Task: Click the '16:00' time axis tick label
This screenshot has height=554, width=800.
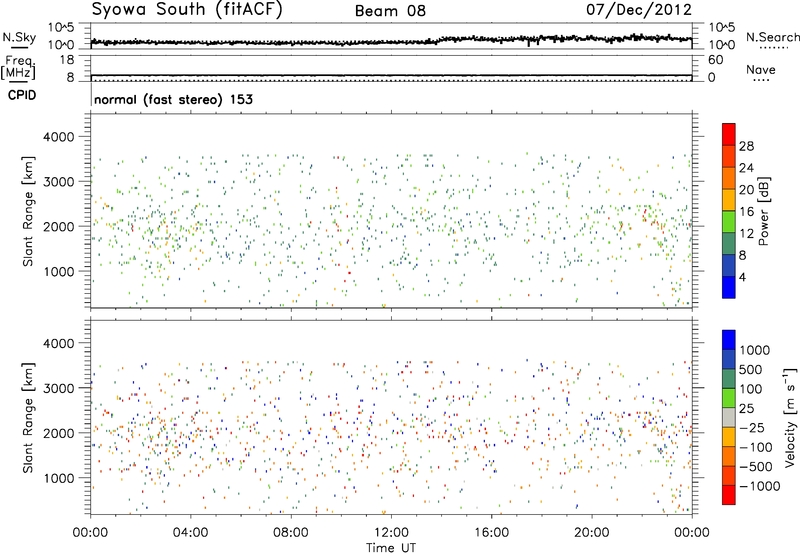Action: tap(492, 533)
